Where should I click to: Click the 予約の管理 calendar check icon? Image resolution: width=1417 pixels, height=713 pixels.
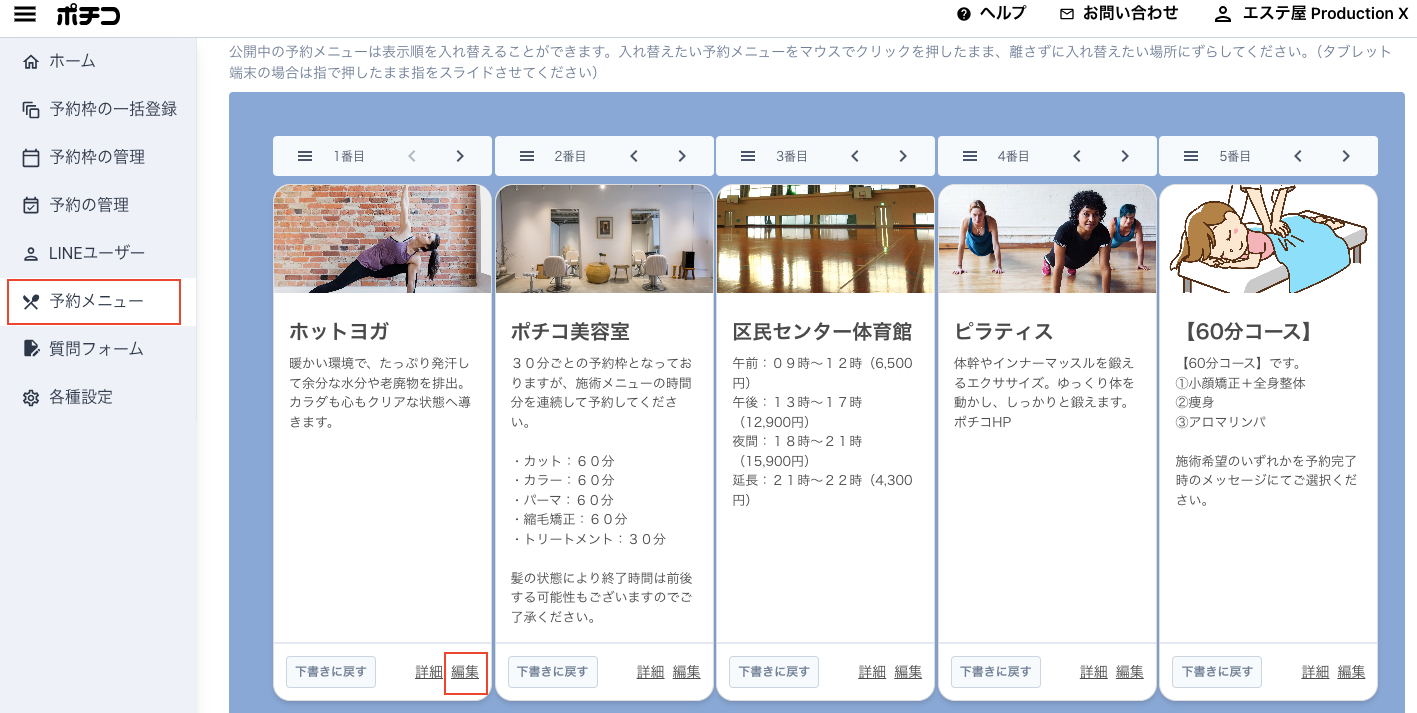(31, 205)
